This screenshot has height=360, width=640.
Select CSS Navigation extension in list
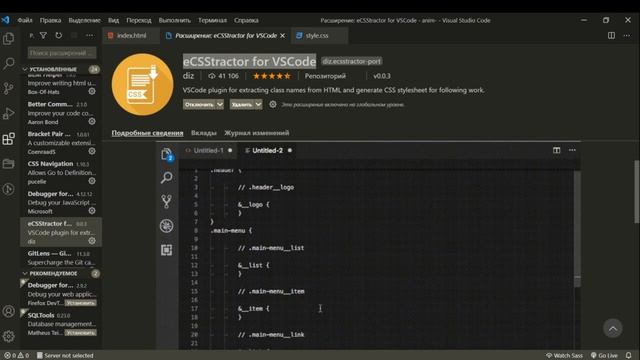[61, 172]
